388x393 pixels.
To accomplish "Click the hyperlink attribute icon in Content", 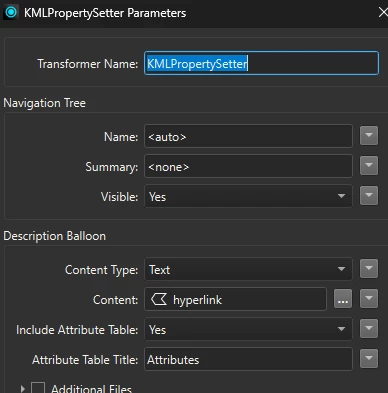I will [x=158, y=299].
